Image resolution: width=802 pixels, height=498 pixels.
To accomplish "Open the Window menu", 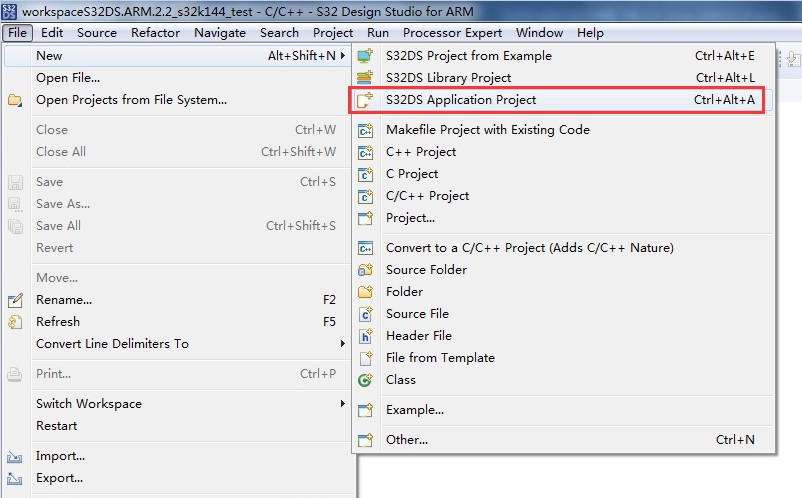I will point(540,33).
